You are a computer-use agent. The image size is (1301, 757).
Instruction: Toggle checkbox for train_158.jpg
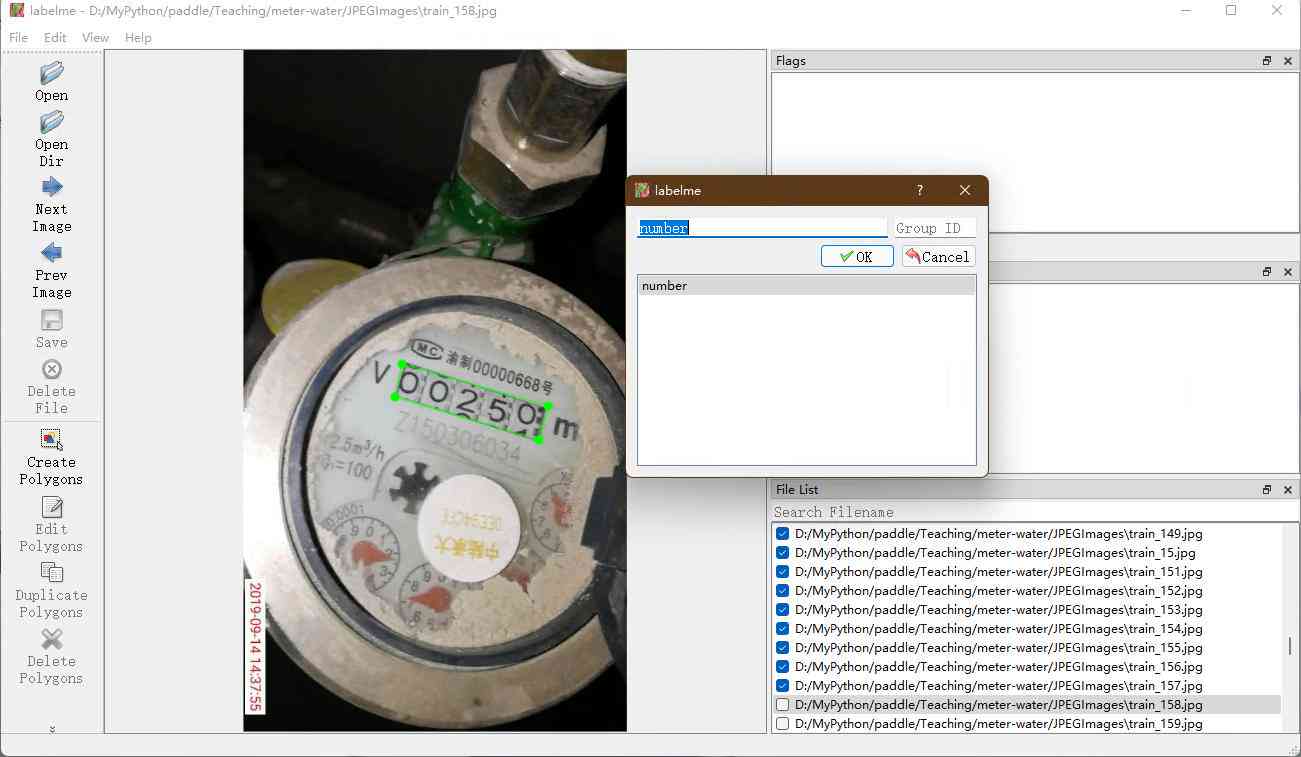(x=783, y=705)
